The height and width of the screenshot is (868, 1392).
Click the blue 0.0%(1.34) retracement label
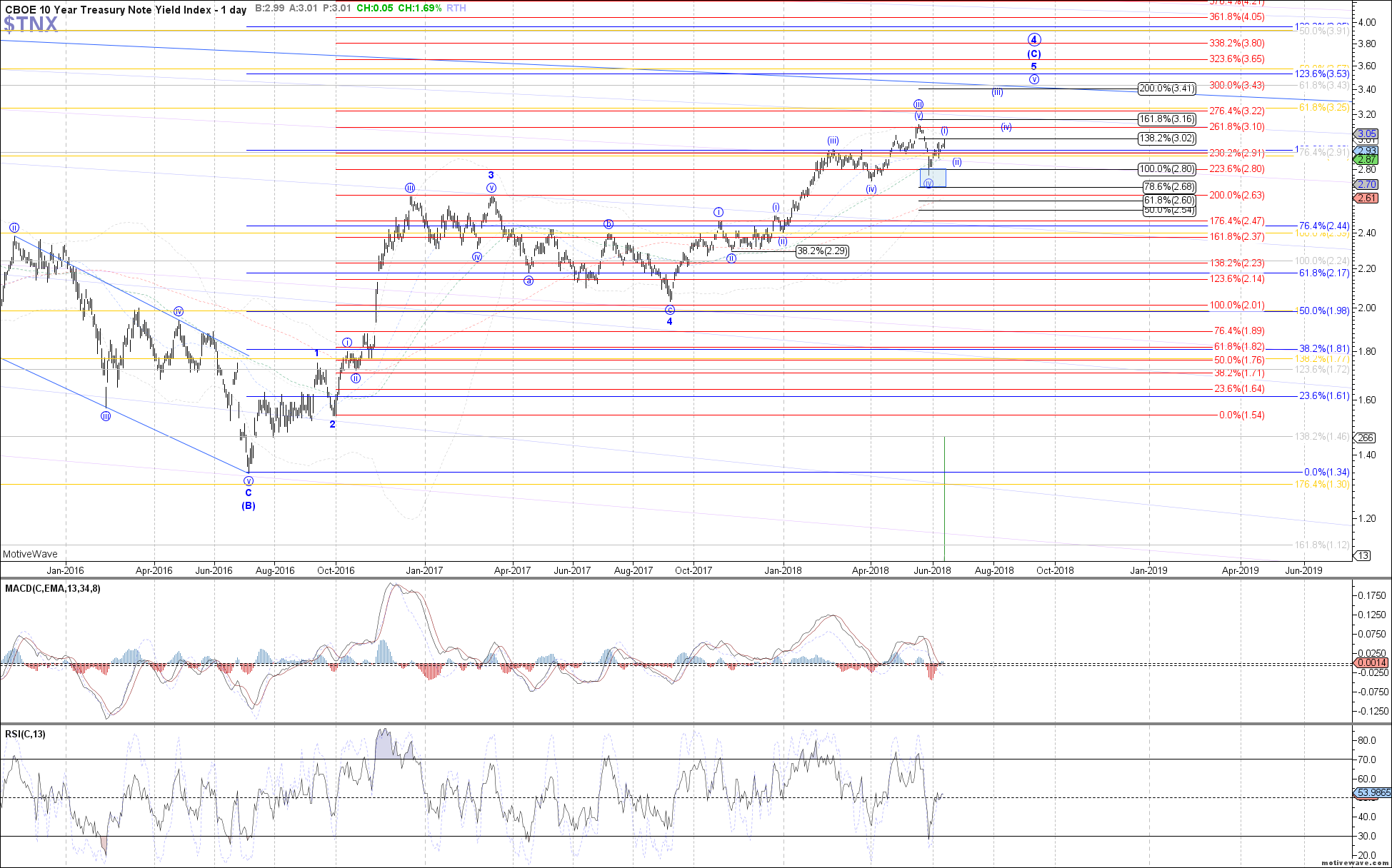pos(1326,472)
